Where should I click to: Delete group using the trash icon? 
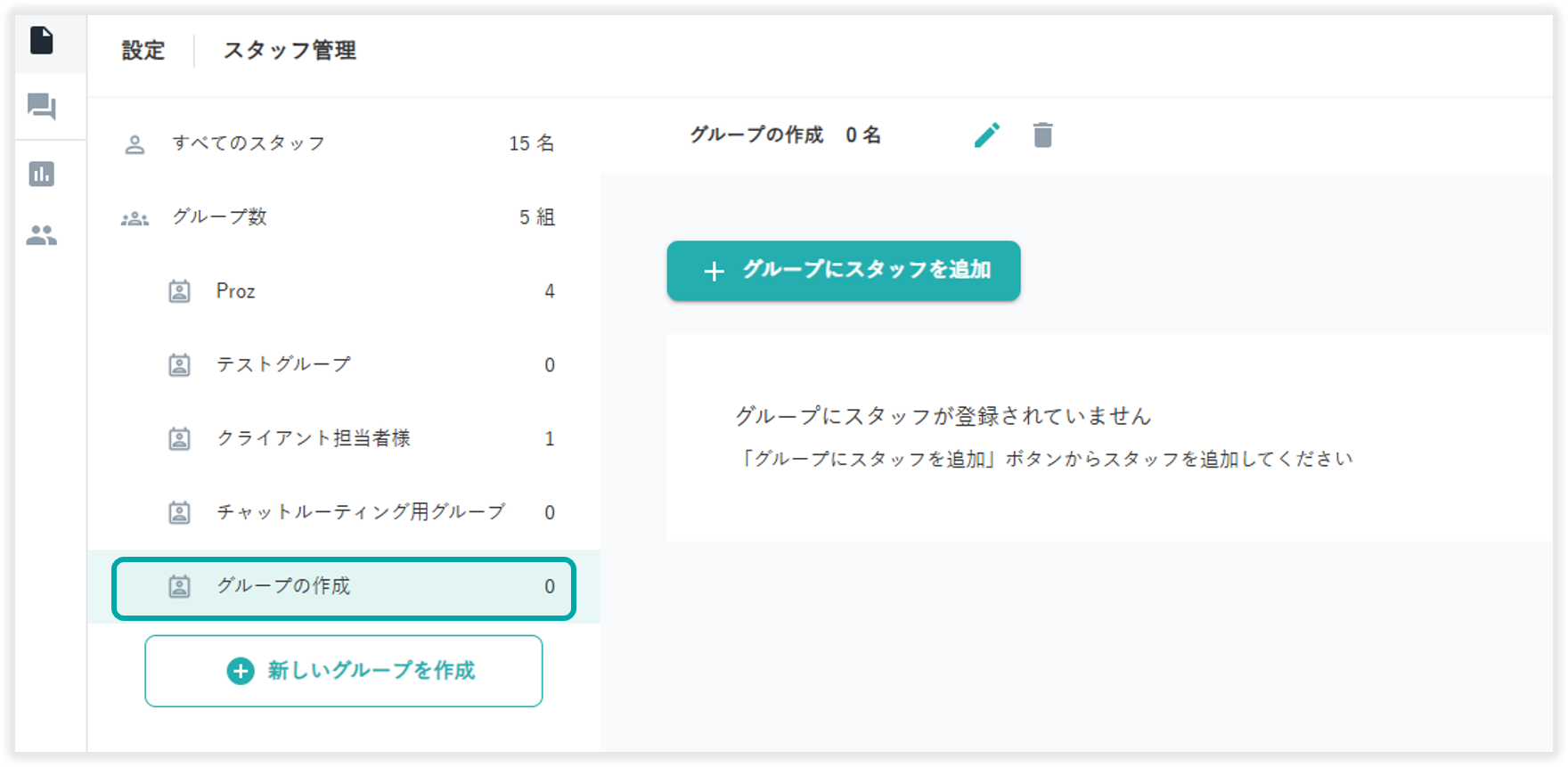coord(1042,135)
